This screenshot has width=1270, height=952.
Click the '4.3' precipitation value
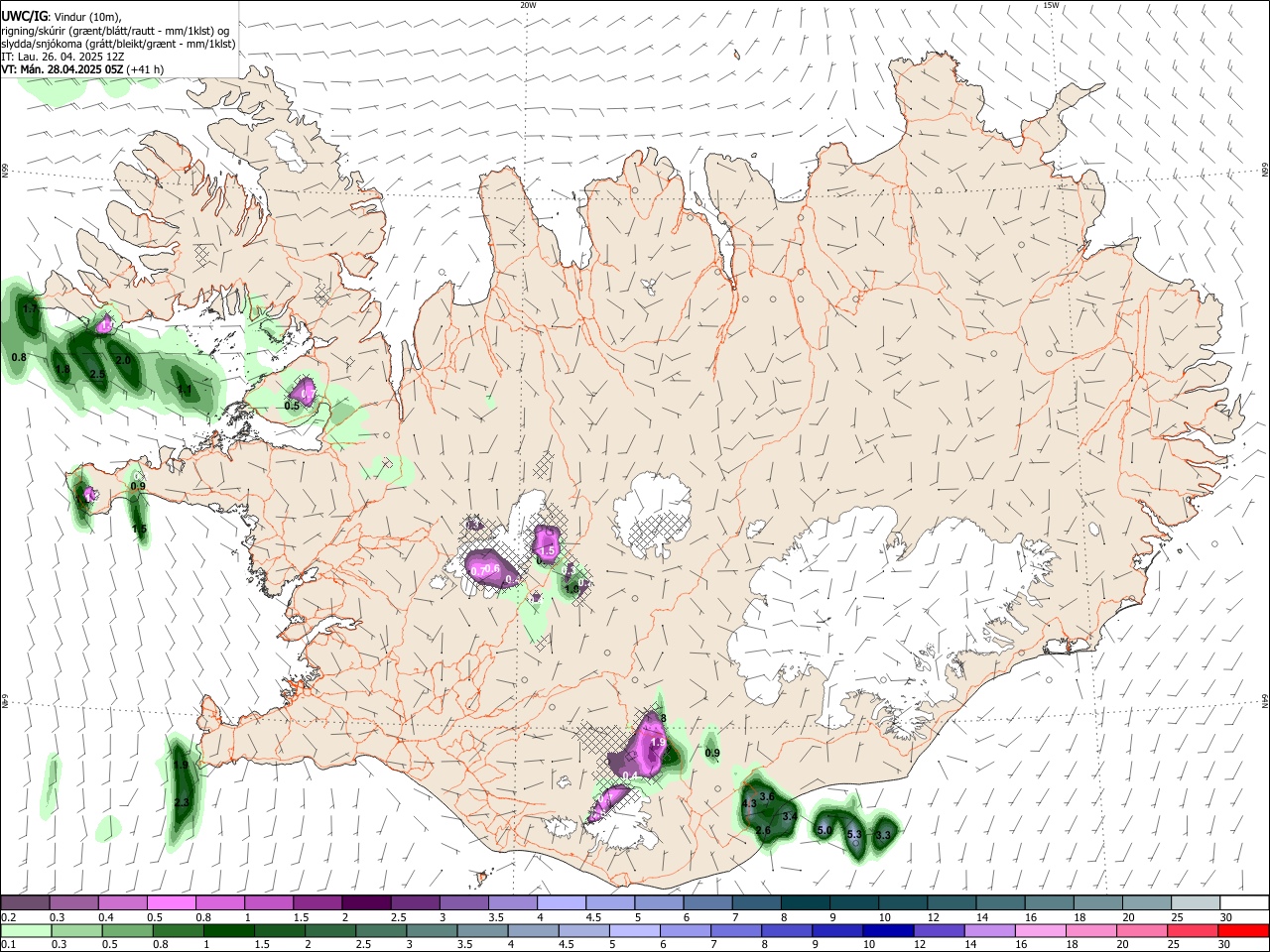(x=749, y=804)
